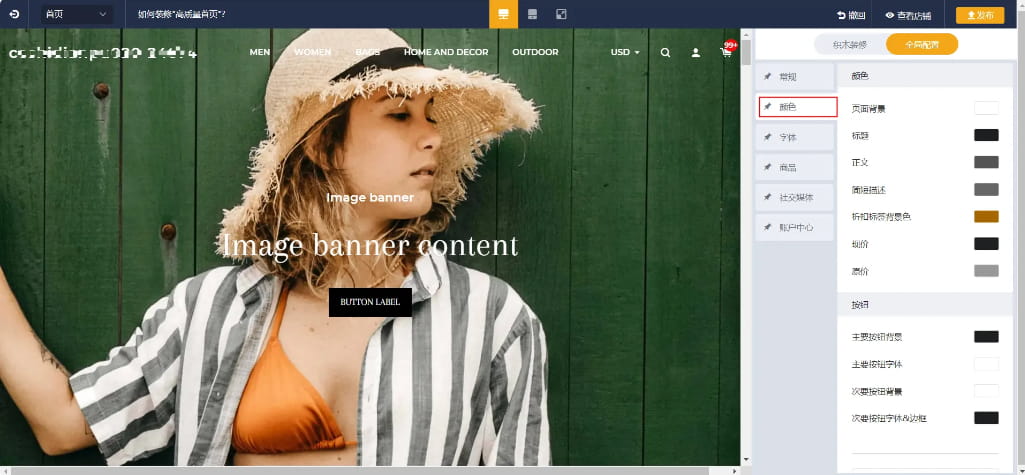Click the fullscreen preview icon
The width and height of the screenshot is (1025, 475).
point(561,14)
